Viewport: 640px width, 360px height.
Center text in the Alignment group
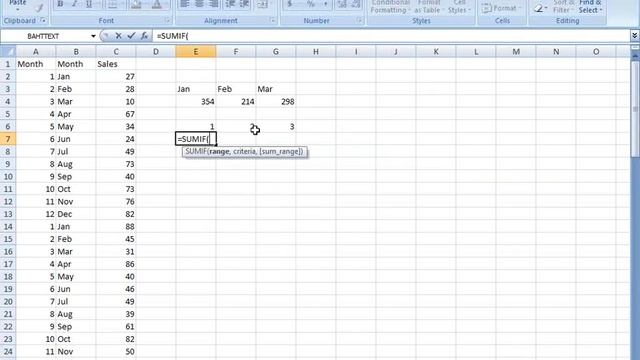coord(199,4)
